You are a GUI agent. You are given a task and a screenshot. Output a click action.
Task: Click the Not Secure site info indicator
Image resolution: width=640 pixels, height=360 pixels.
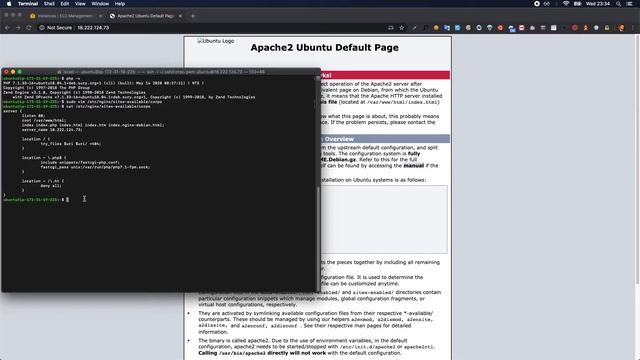tap(56, 28)
